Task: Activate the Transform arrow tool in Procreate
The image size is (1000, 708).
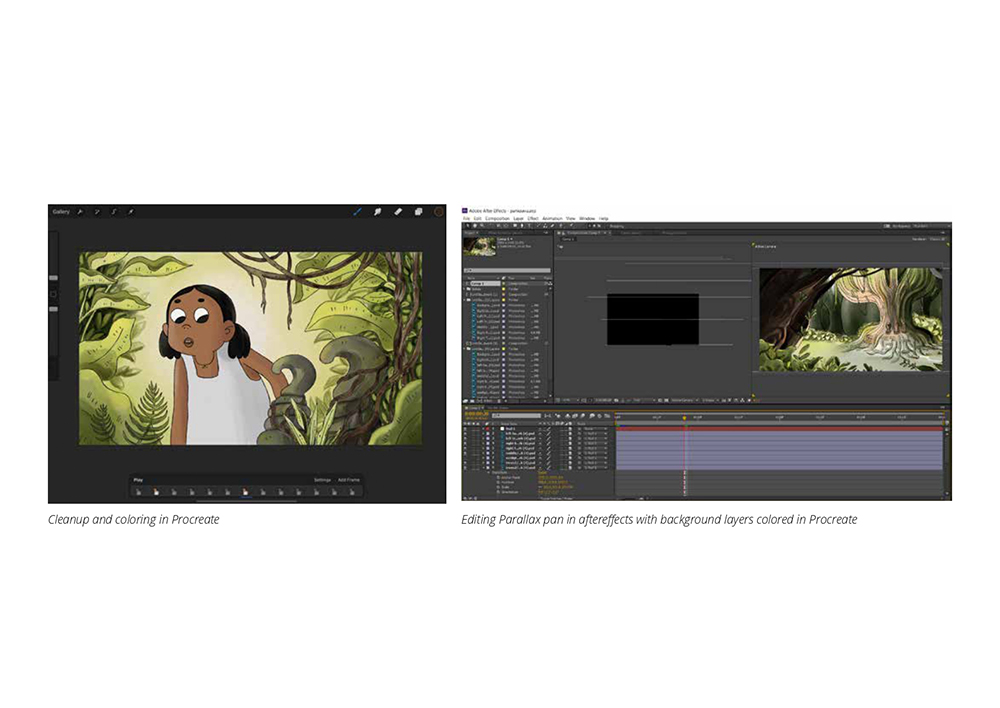Action: [x=130, y=212]
